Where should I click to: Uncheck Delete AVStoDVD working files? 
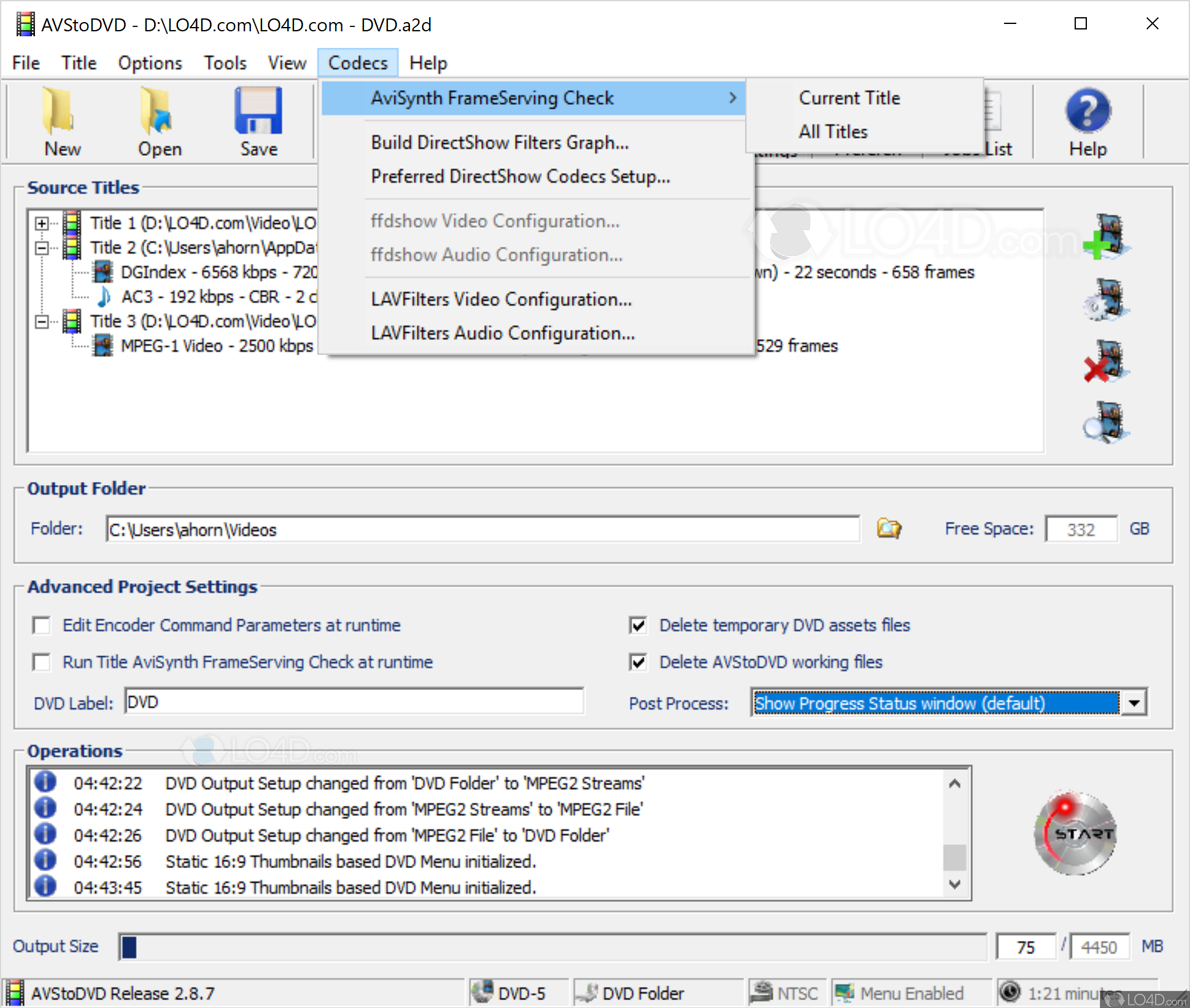638,662
